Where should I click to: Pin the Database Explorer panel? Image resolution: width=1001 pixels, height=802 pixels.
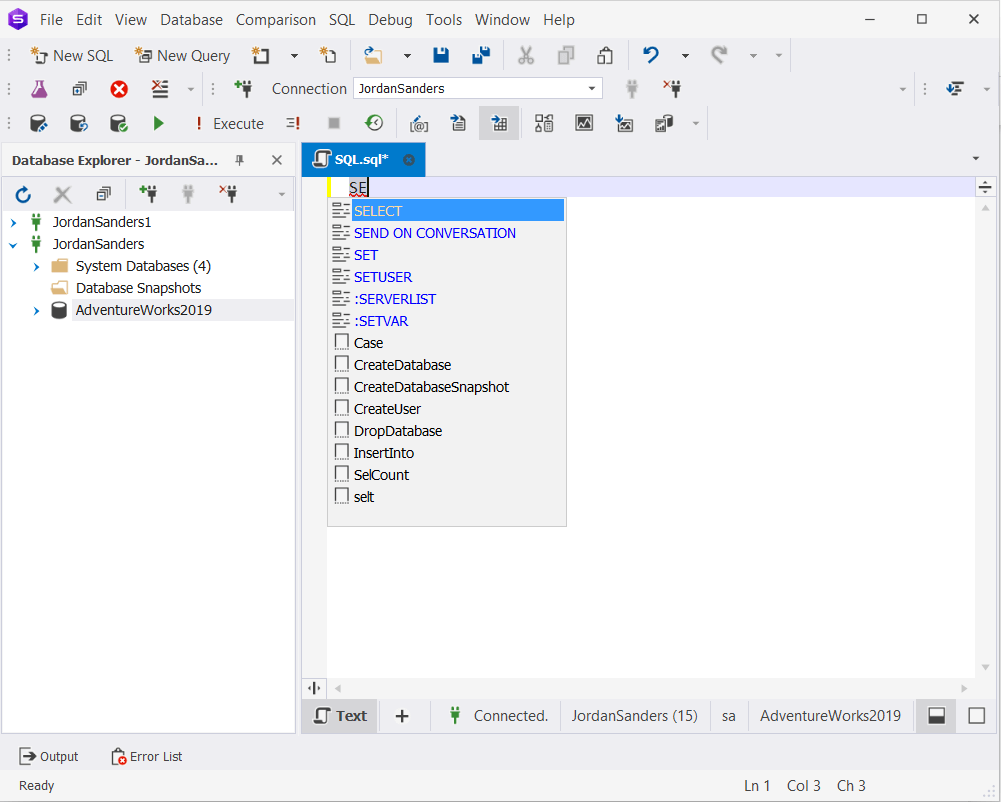coord(239,159)
